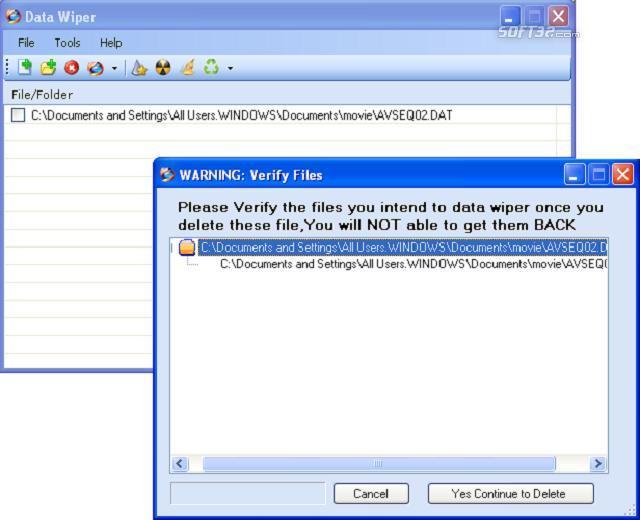
Task: Click the radiation symbol toolbar icon
Action: pyautogui.click(x=163, y=68)
